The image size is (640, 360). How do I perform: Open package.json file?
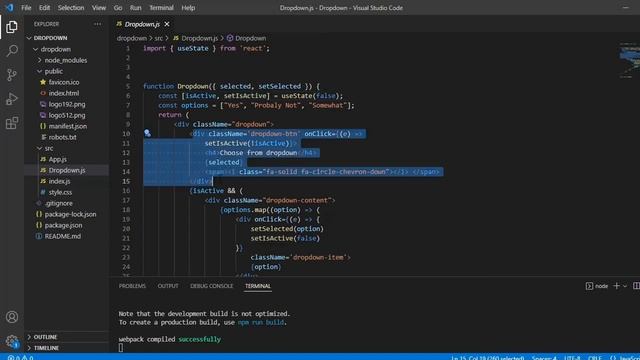tap(63, 225)
